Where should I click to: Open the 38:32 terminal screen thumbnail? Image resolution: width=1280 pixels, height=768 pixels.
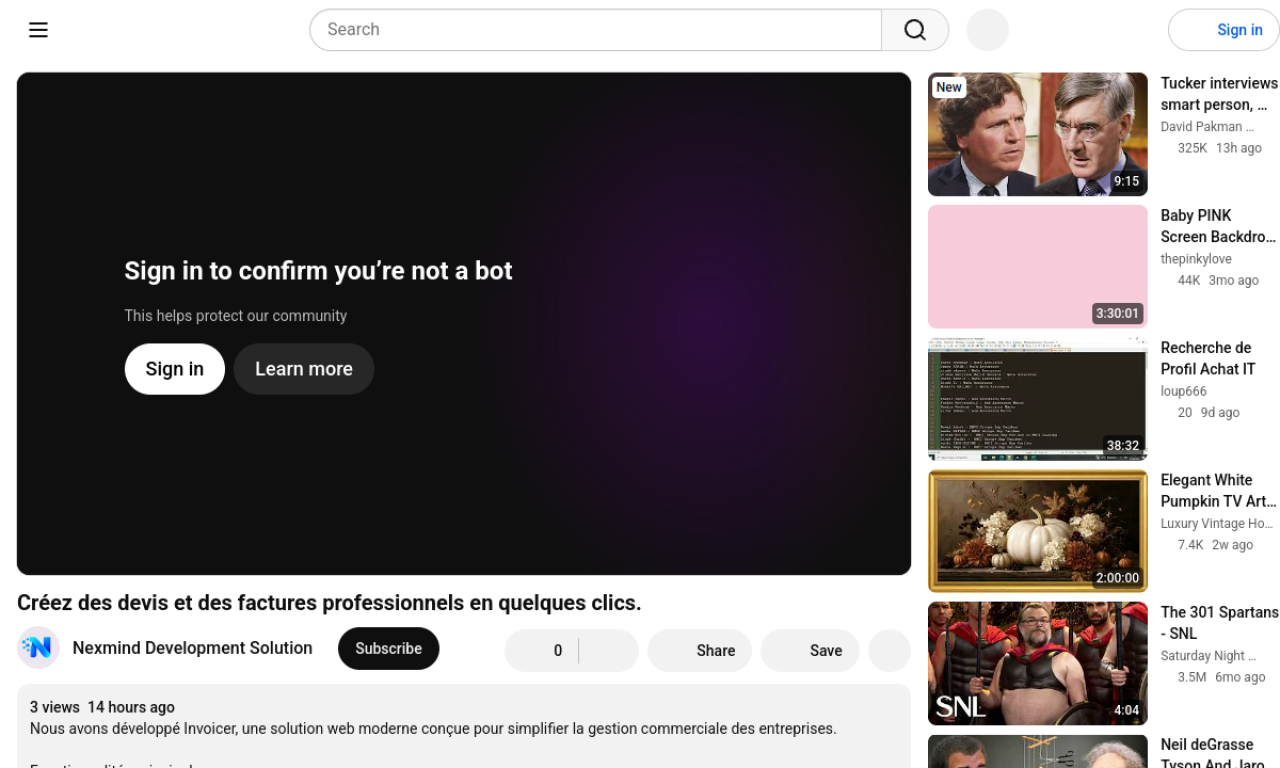pyautogui.click(x=1038, y=399)
